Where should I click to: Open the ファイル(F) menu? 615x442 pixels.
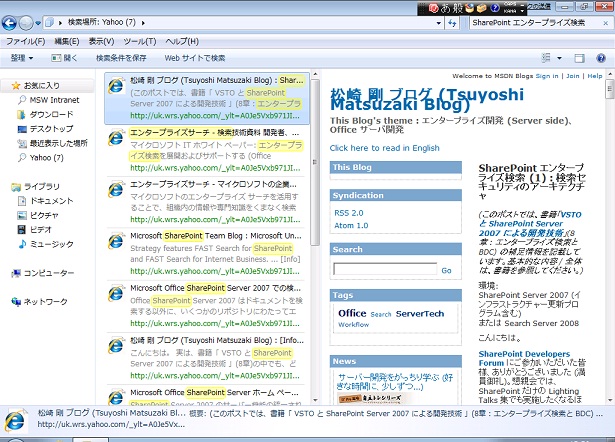[x=25, y=41]
